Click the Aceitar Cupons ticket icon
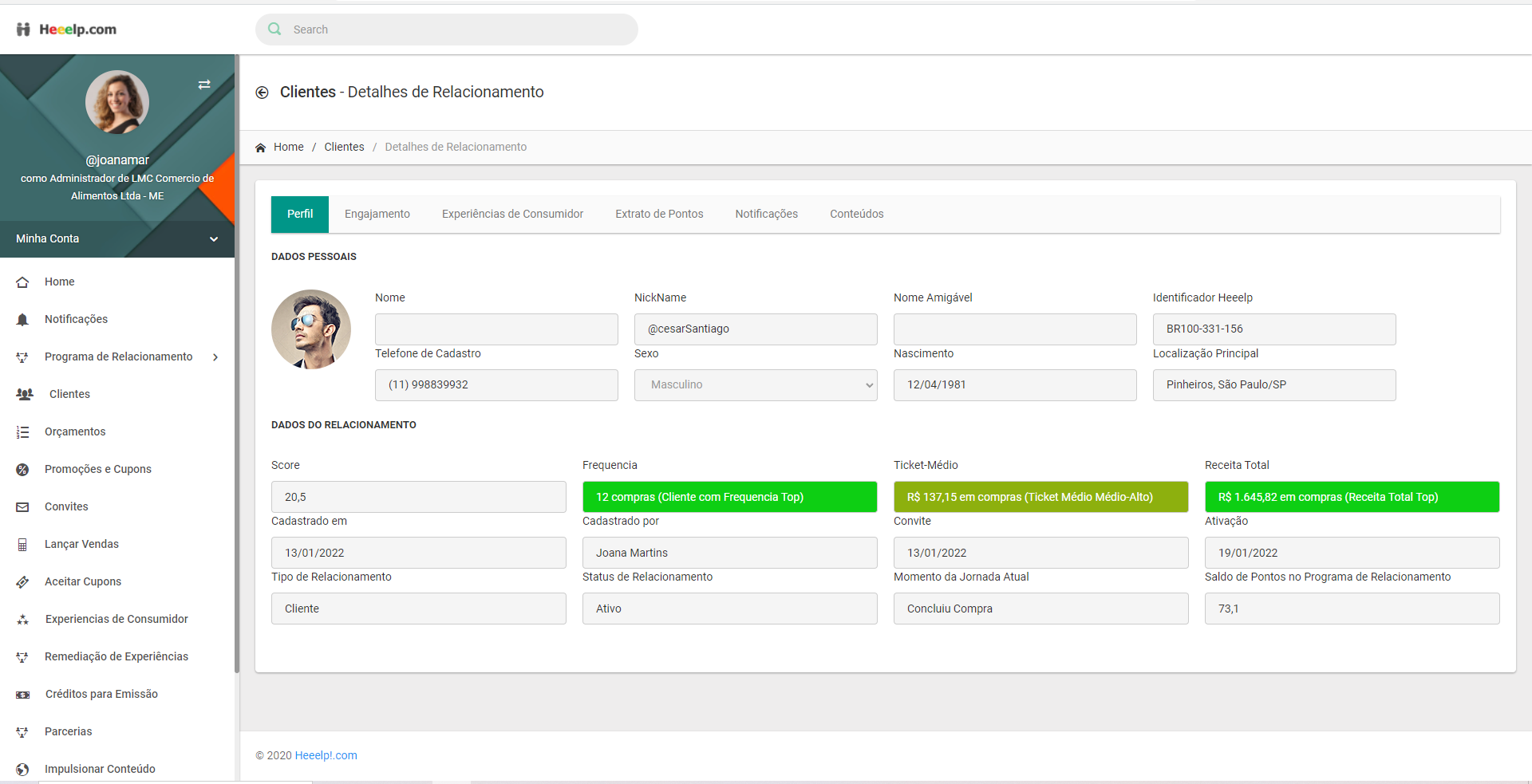 [x=22, y=582]
